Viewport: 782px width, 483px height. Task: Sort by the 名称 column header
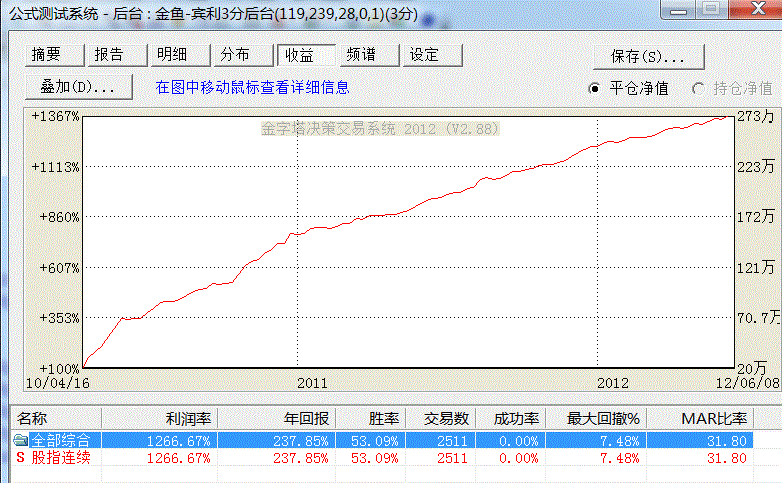[x=56, y=418]
